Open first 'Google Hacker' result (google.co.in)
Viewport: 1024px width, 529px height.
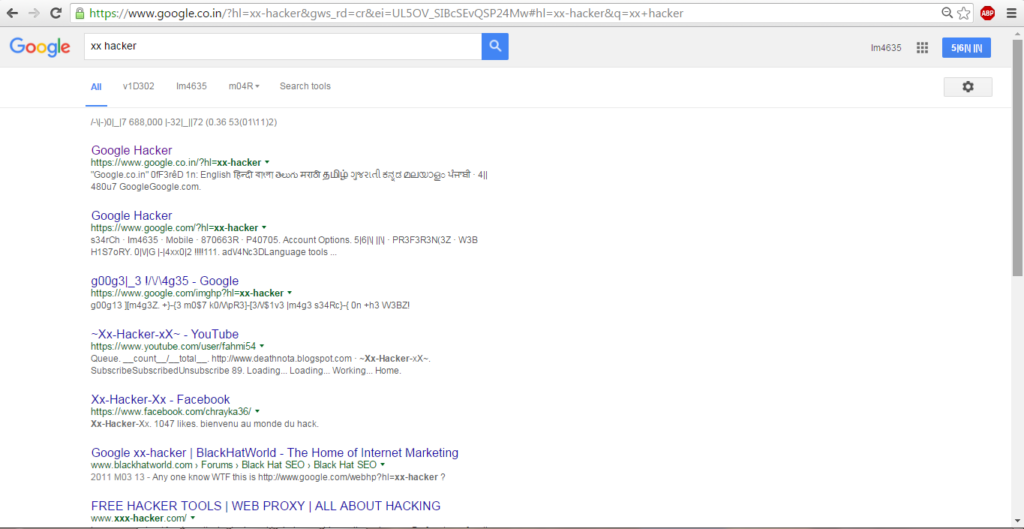pyautogui.click(x=131, y=150)
